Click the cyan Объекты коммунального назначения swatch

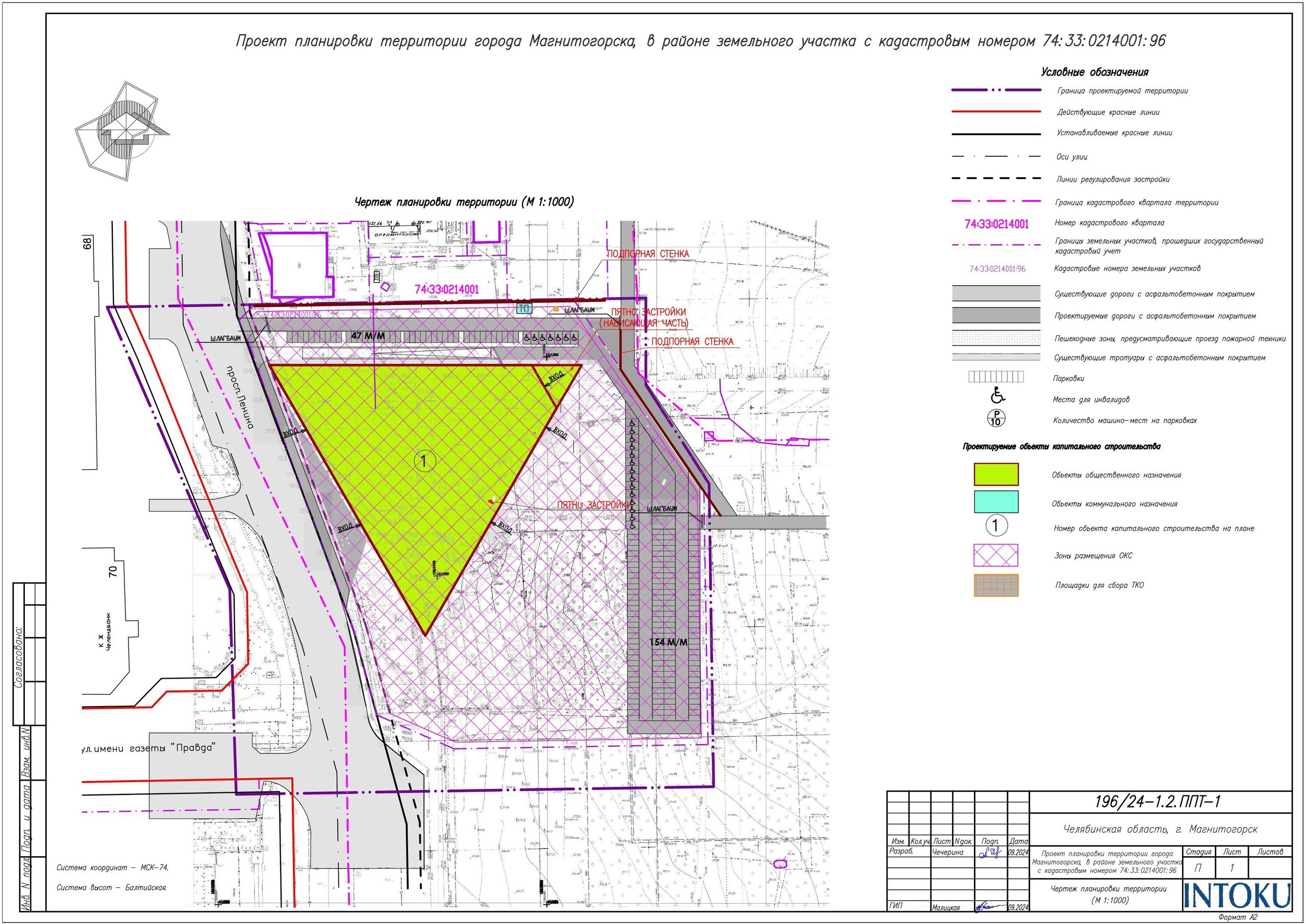point(996,502)
